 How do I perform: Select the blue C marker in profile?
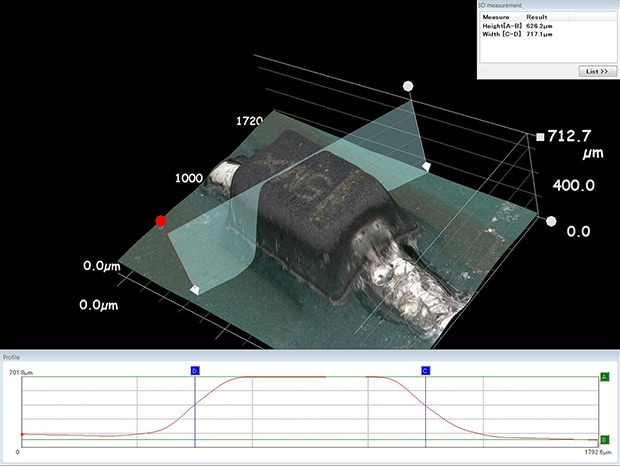pyautogui.click(x=425, y=371)
